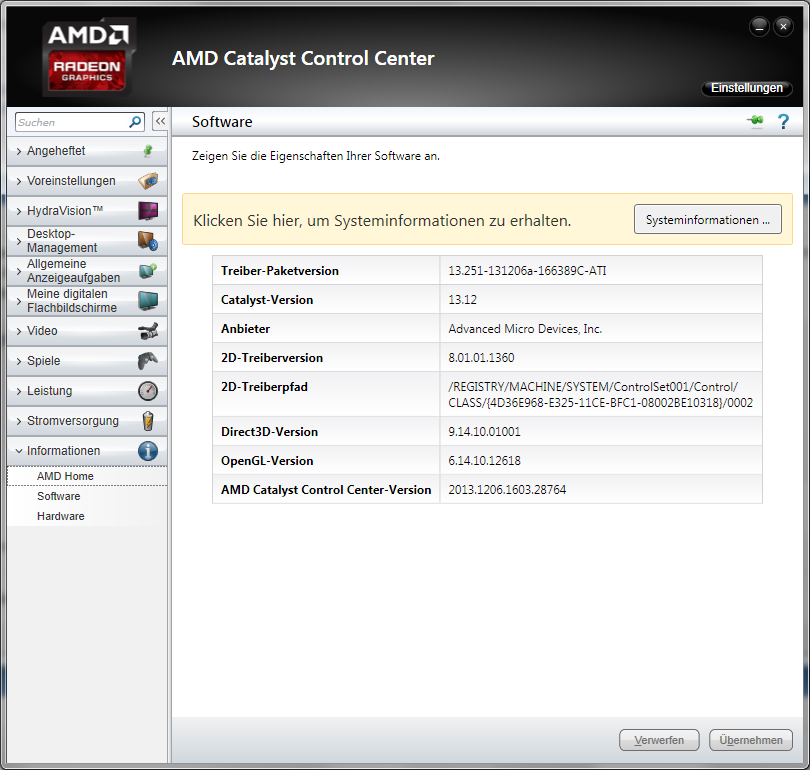
Task: Click the Control Center version 2013.1206.1603.28764
Action: [x=507, y=490]
